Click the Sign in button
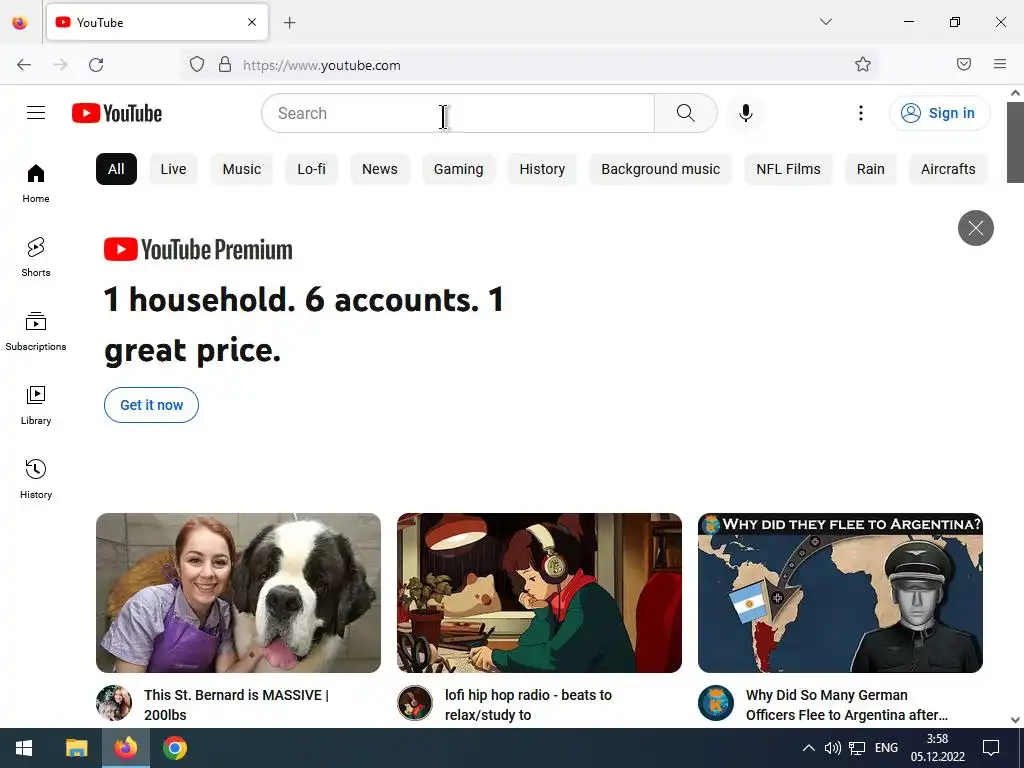The height and width of the screenshot is (768, 1024). point(940,113)
